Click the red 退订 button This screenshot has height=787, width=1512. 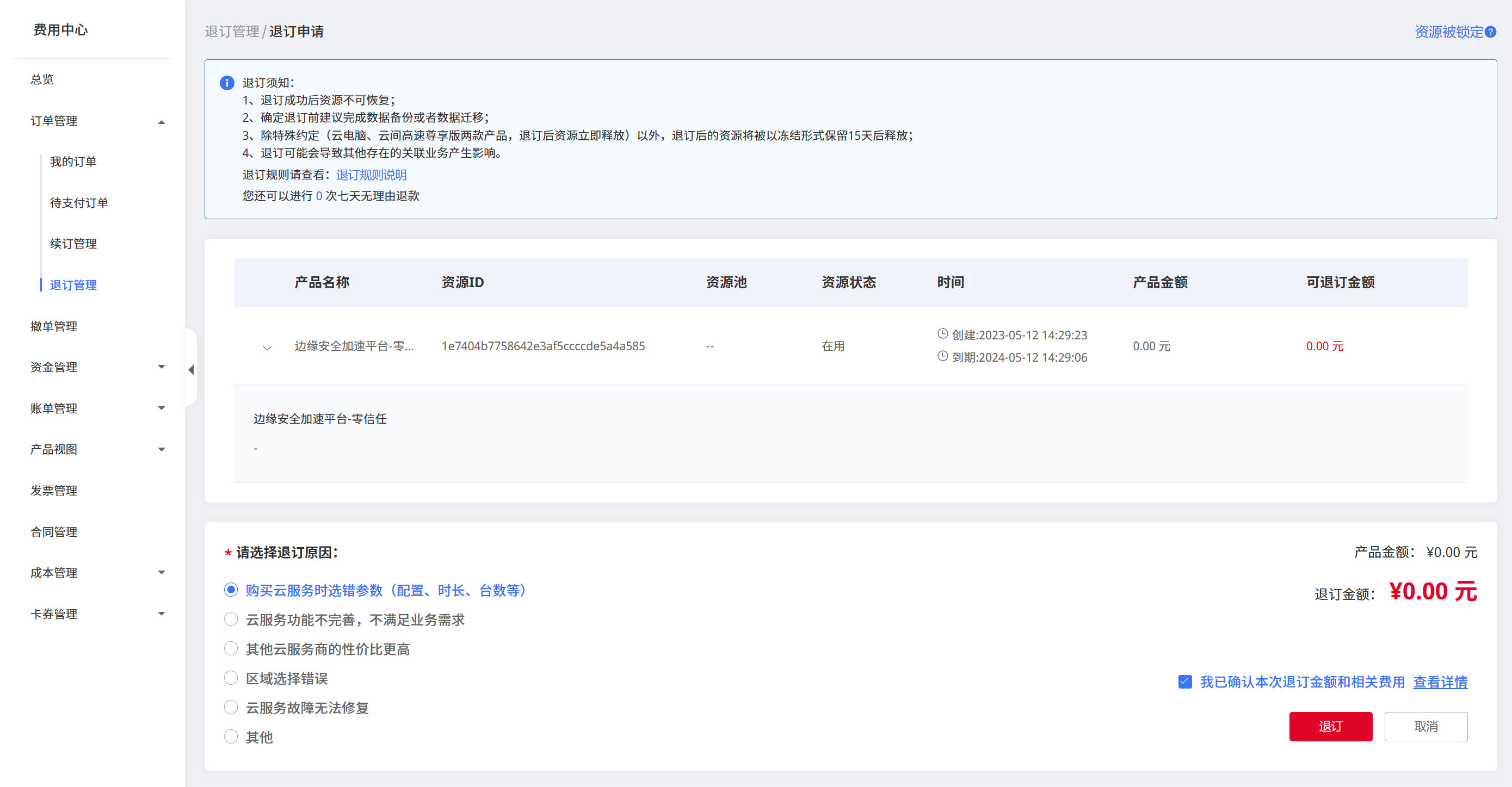coord(1330,726)
